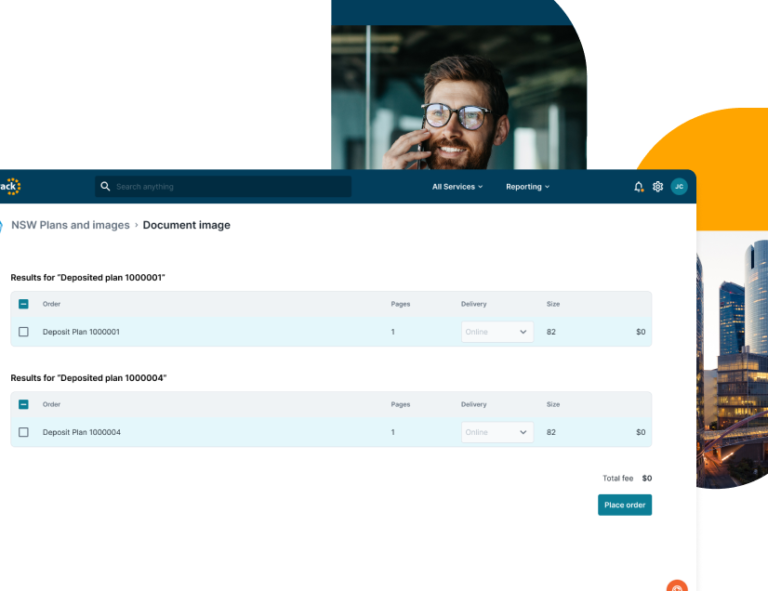768x591 pixels.
Task: Open the All Services menu
Action: click(457, 187)
